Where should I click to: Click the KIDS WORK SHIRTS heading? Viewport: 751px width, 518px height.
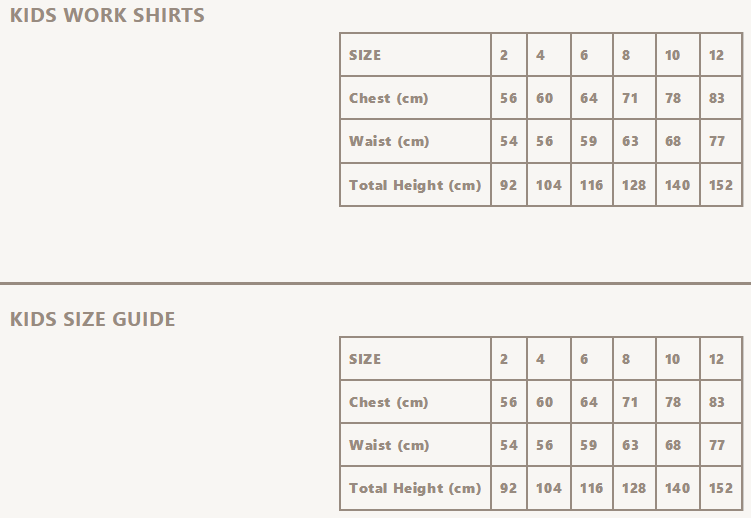[107, 15]
